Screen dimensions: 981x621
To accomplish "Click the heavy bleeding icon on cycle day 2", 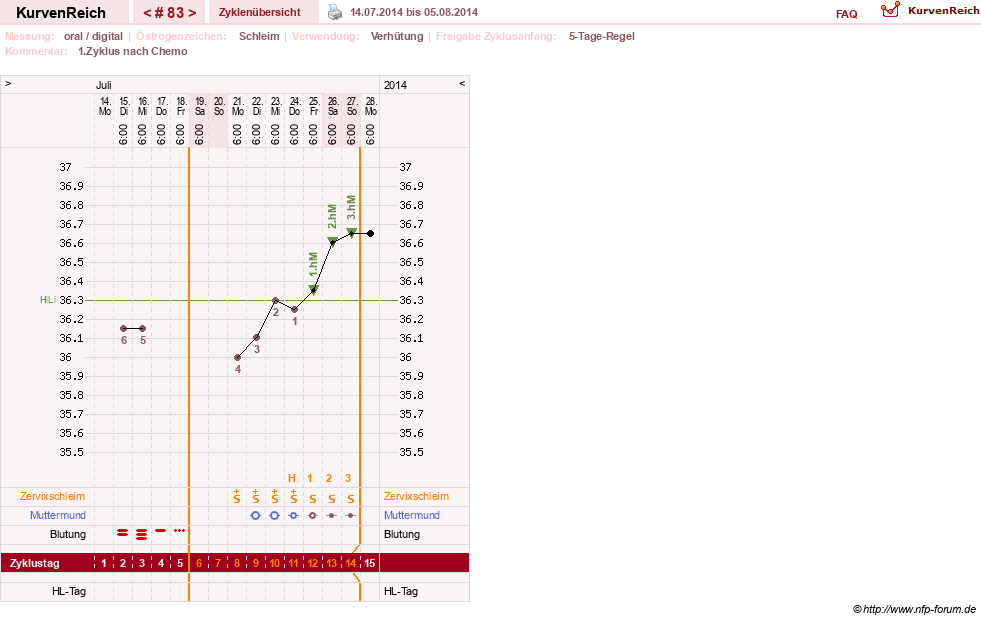I will 123,533.
